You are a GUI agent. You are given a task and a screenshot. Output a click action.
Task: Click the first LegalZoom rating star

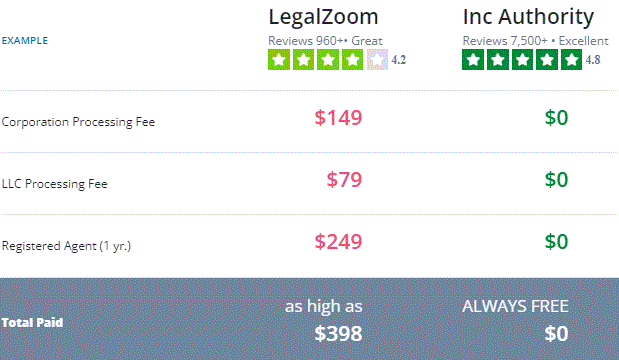click(279, 60)
